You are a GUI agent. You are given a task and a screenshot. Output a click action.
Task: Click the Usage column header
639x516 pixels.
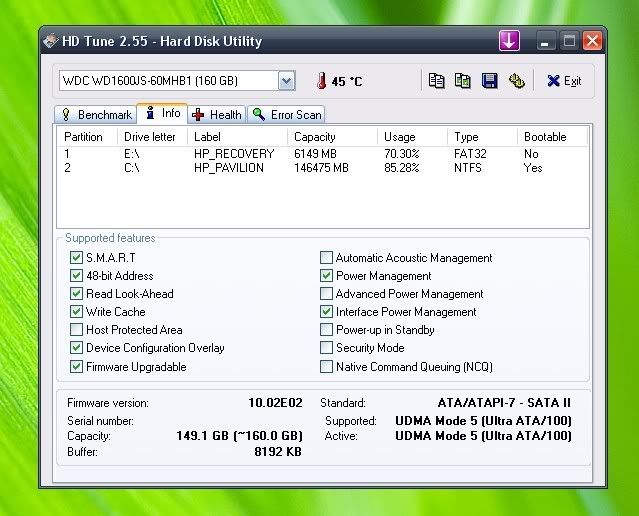point(412,137)
